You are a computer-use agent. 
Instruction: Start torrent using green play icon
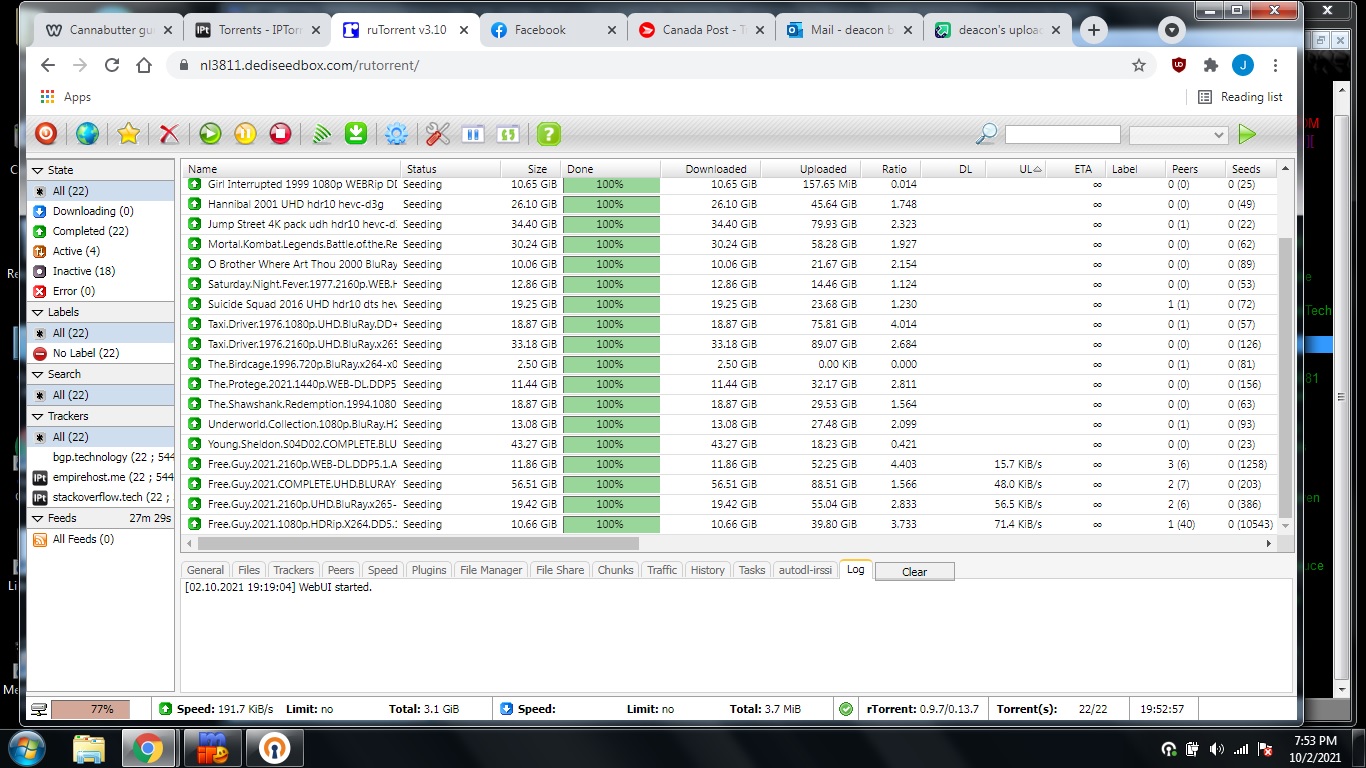click(210, 133)
